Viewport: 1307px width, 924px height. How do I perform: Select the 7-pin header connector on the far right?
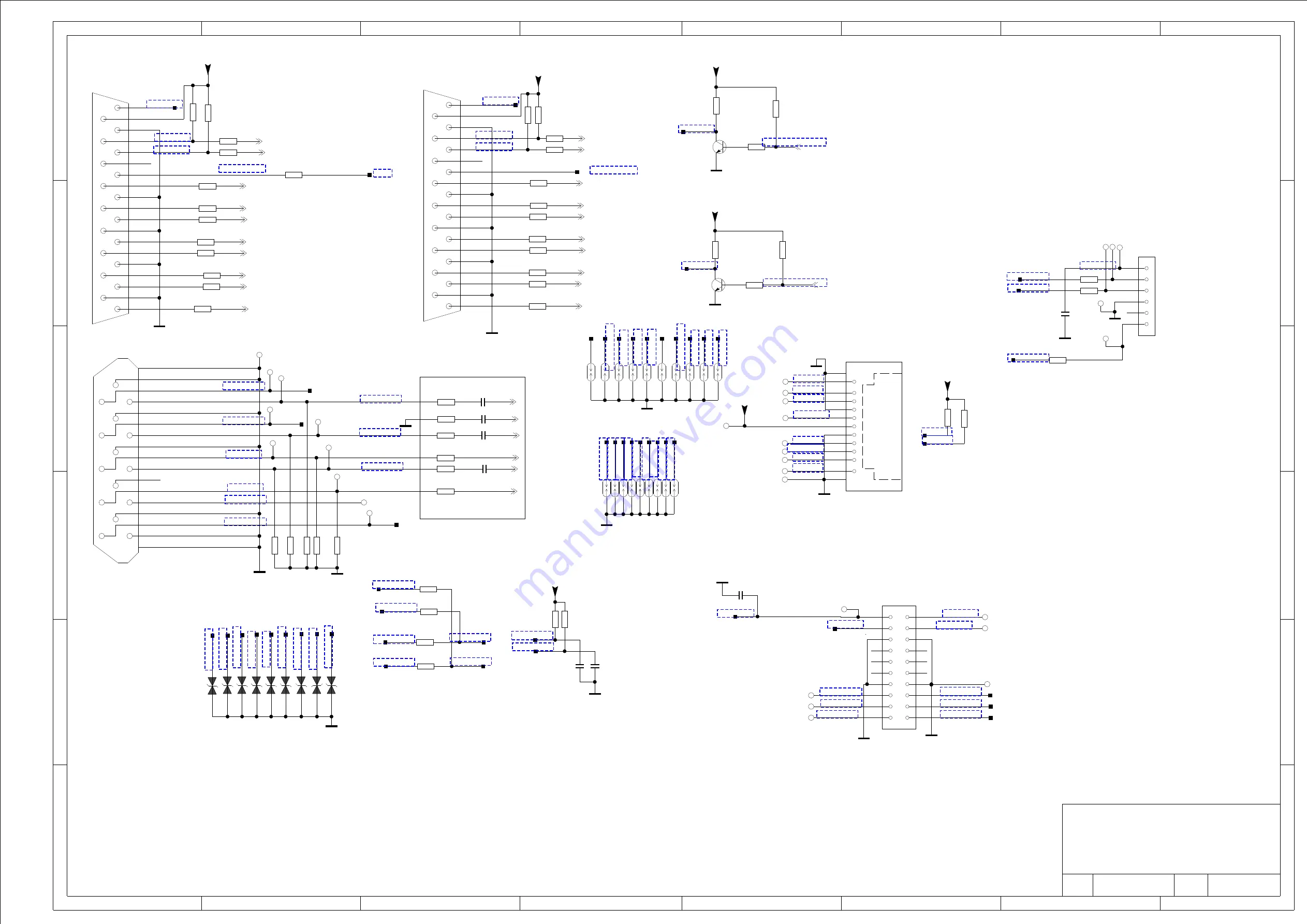(1147, 296)
